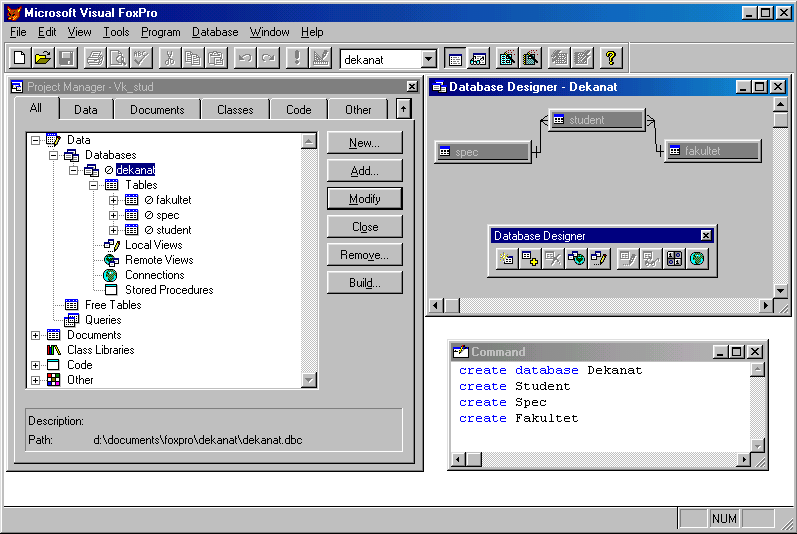Select Stored Procedures in the project tree
Screen dimensions: 797x534
[x=169, y=290]
